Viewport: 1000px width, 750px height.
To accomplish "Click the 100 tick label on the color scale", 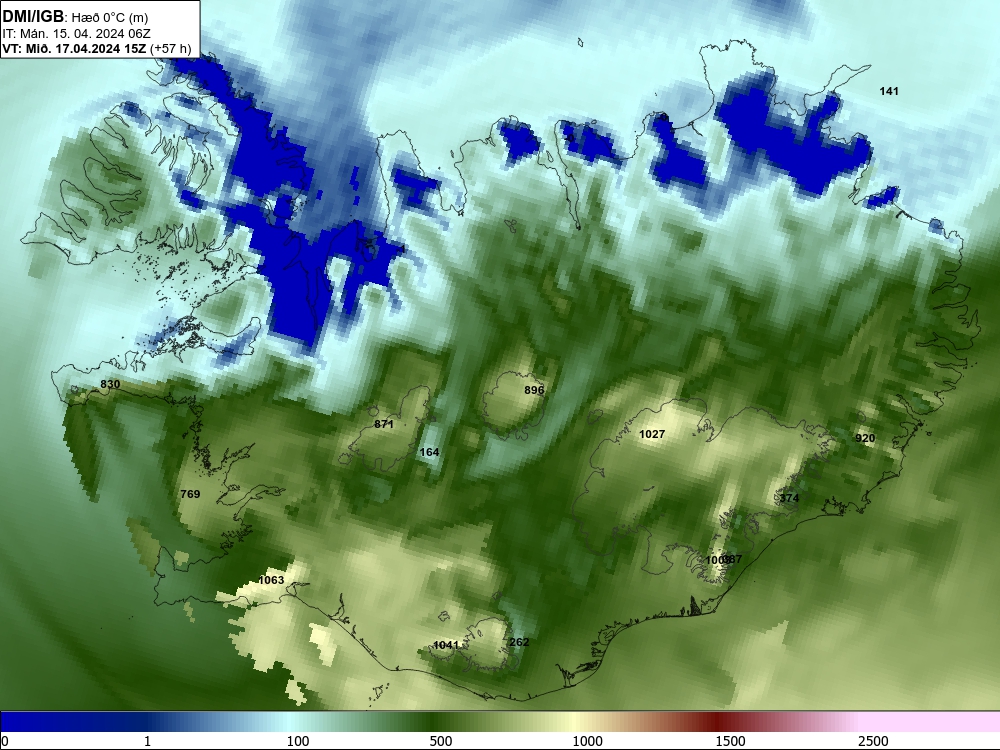I will click(x=298, y=741).
